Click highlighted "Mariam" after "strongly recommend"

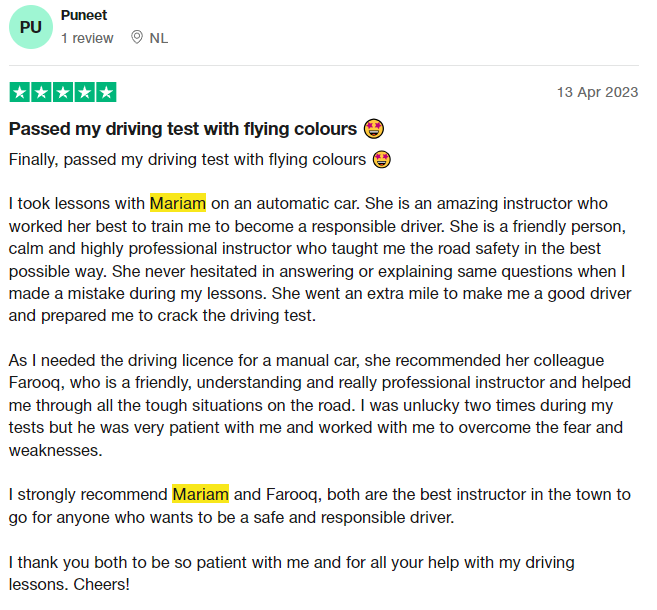(200, 494)
